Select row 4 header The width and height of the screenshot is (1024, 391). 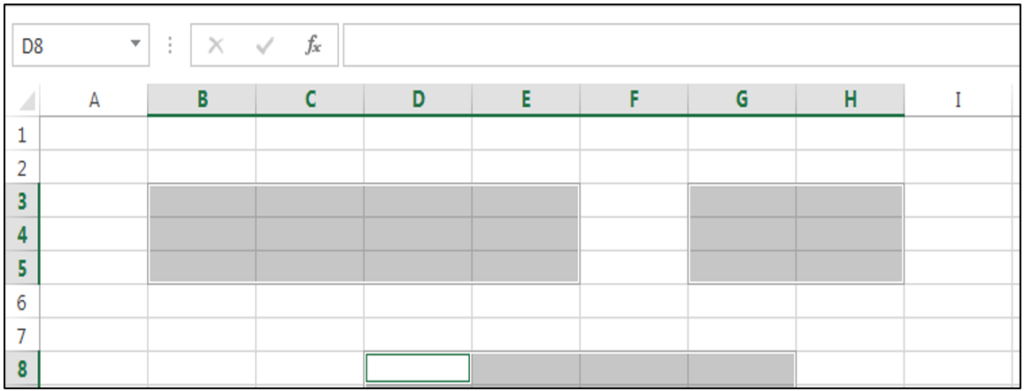[x=22, y=234]
